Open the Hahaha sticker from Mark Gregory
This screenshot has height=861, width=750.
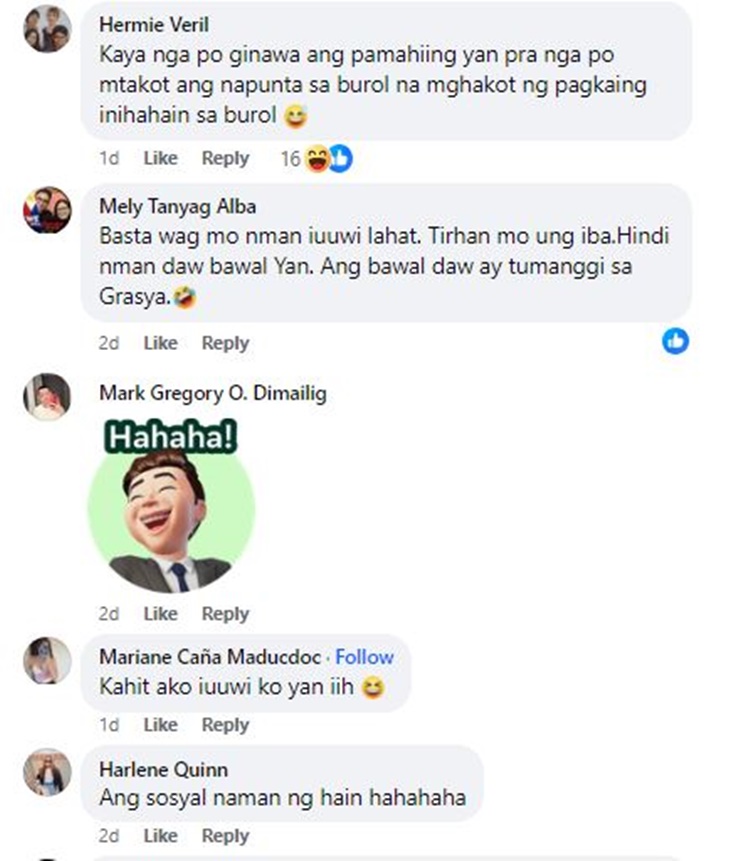171,506
